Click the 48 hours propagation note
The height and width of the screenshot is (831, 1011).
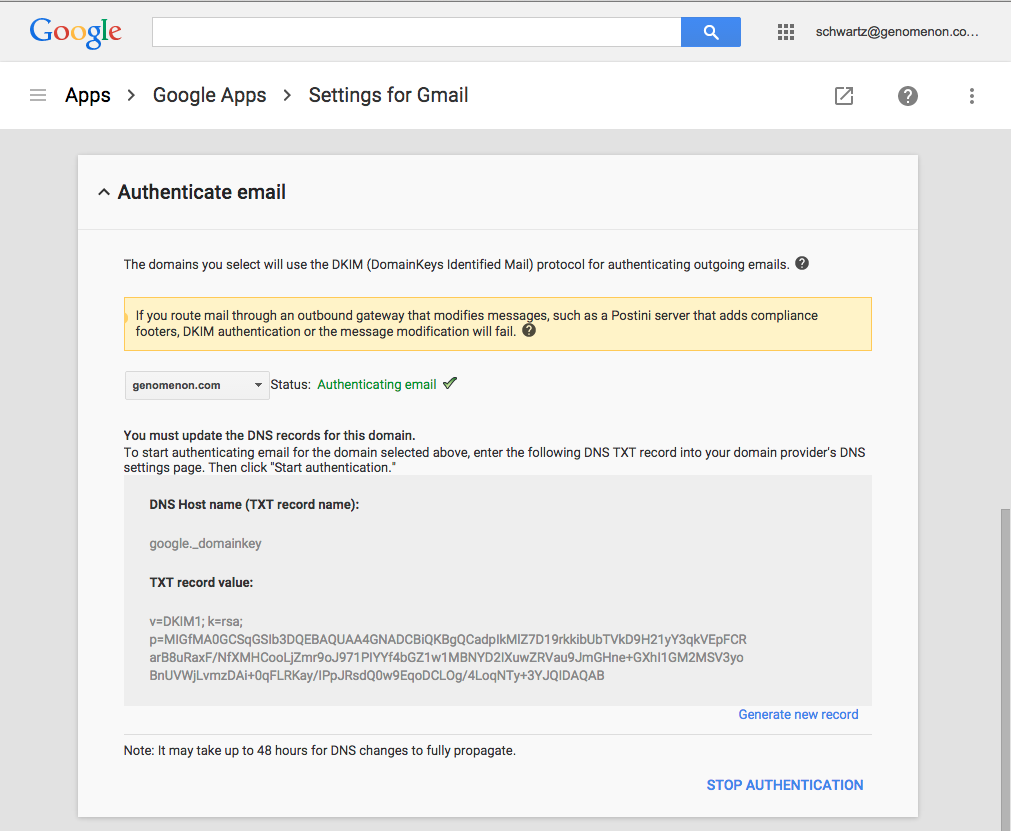point(320,750)
